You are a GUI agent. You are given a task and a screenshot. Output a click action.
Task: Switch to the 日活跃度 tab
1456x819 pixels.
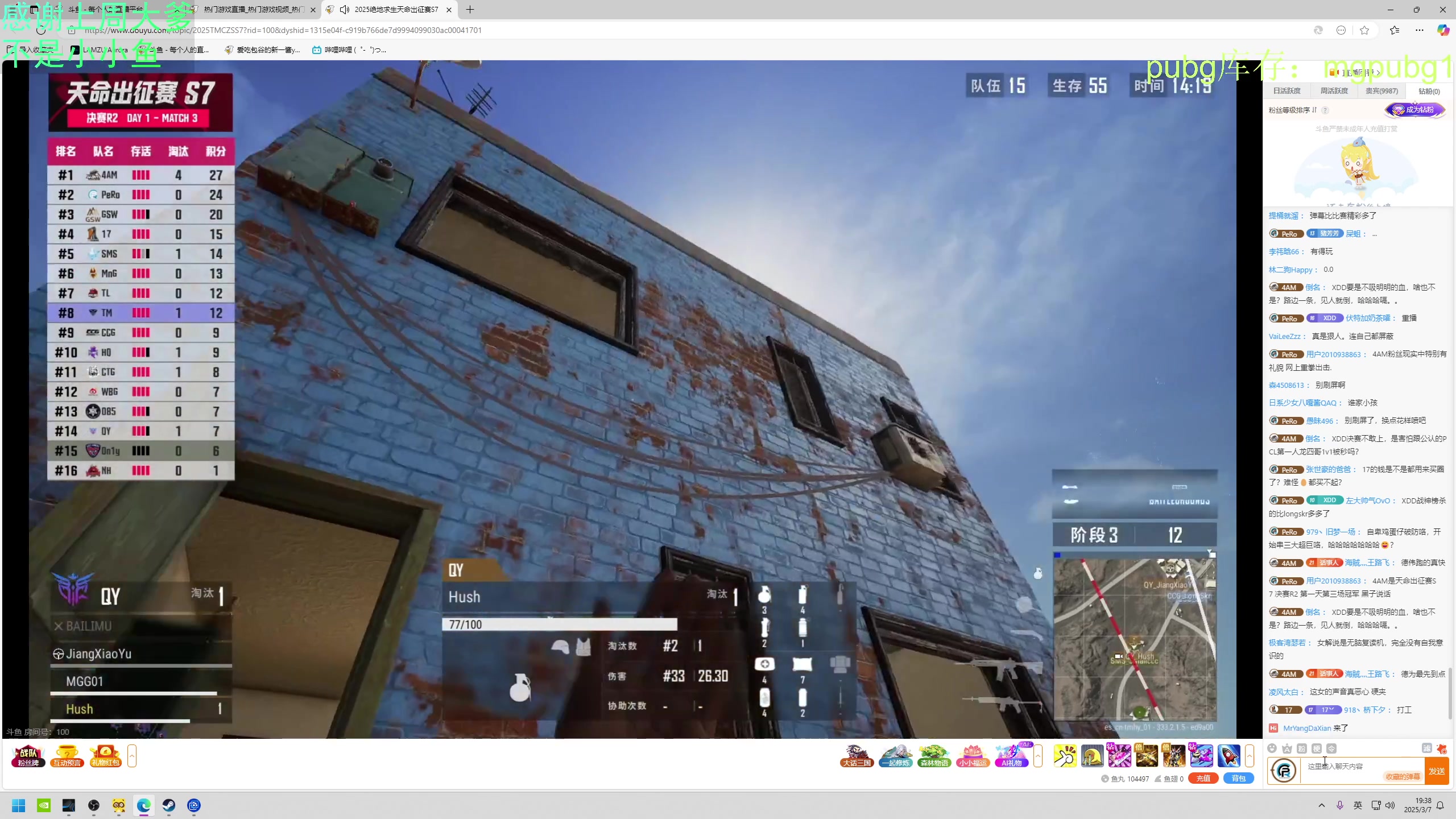1287,91
